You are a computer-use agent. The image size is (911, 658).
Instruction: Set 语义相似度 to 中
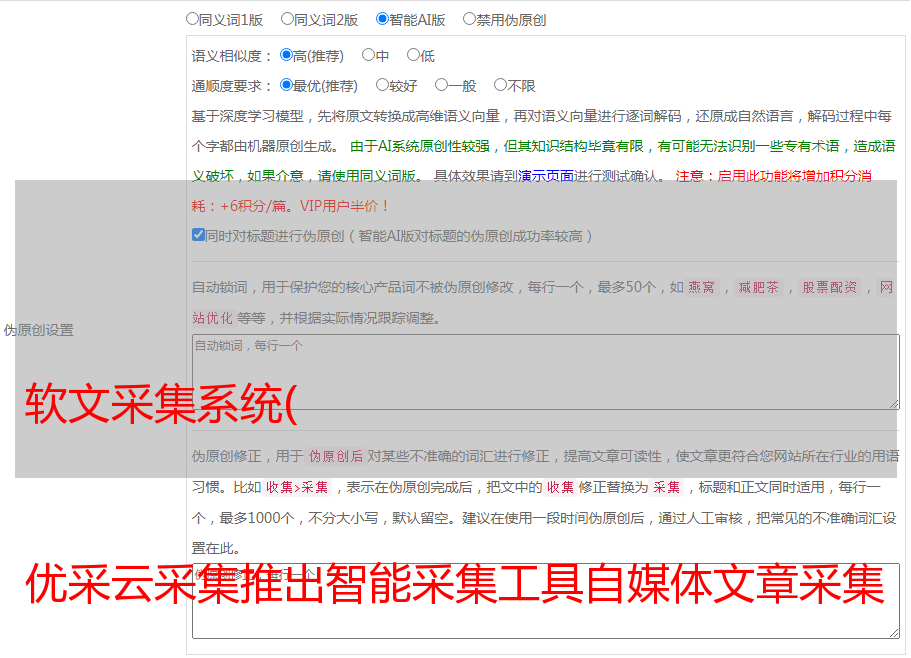pyautogui.click(x=368, y=55)
